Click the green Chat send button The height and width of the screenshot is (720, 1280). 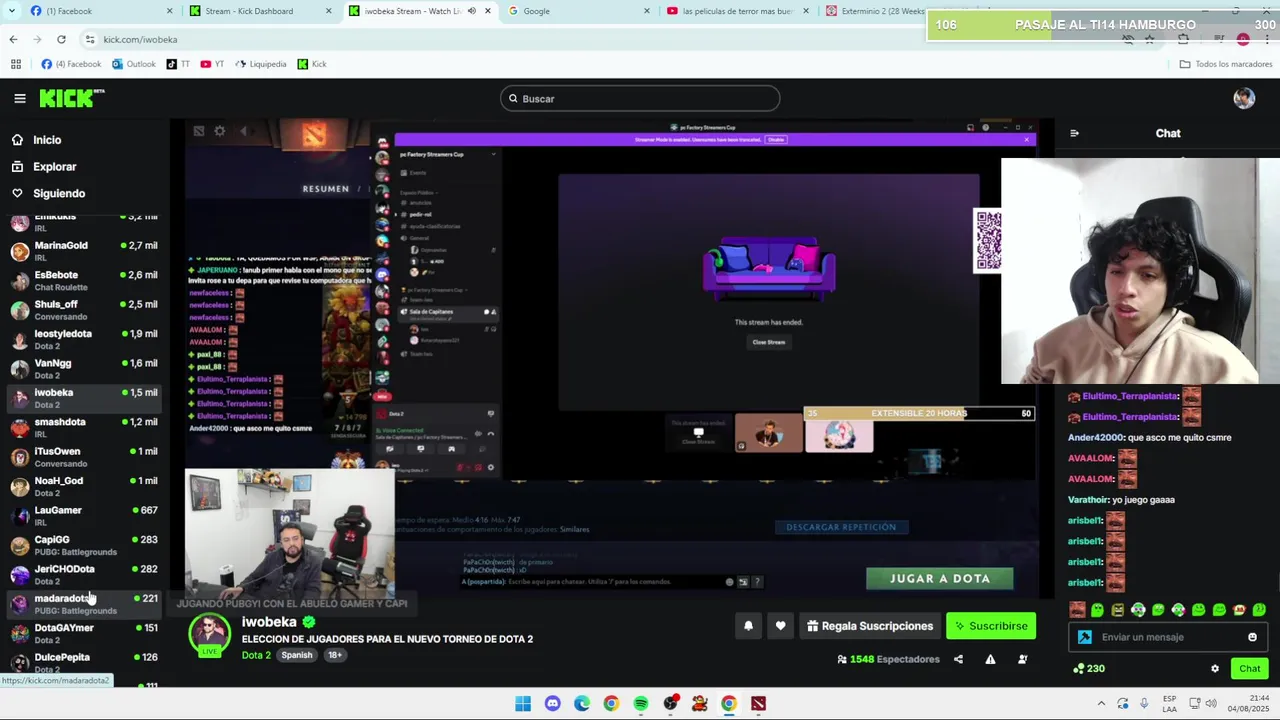click(1249, 669)
